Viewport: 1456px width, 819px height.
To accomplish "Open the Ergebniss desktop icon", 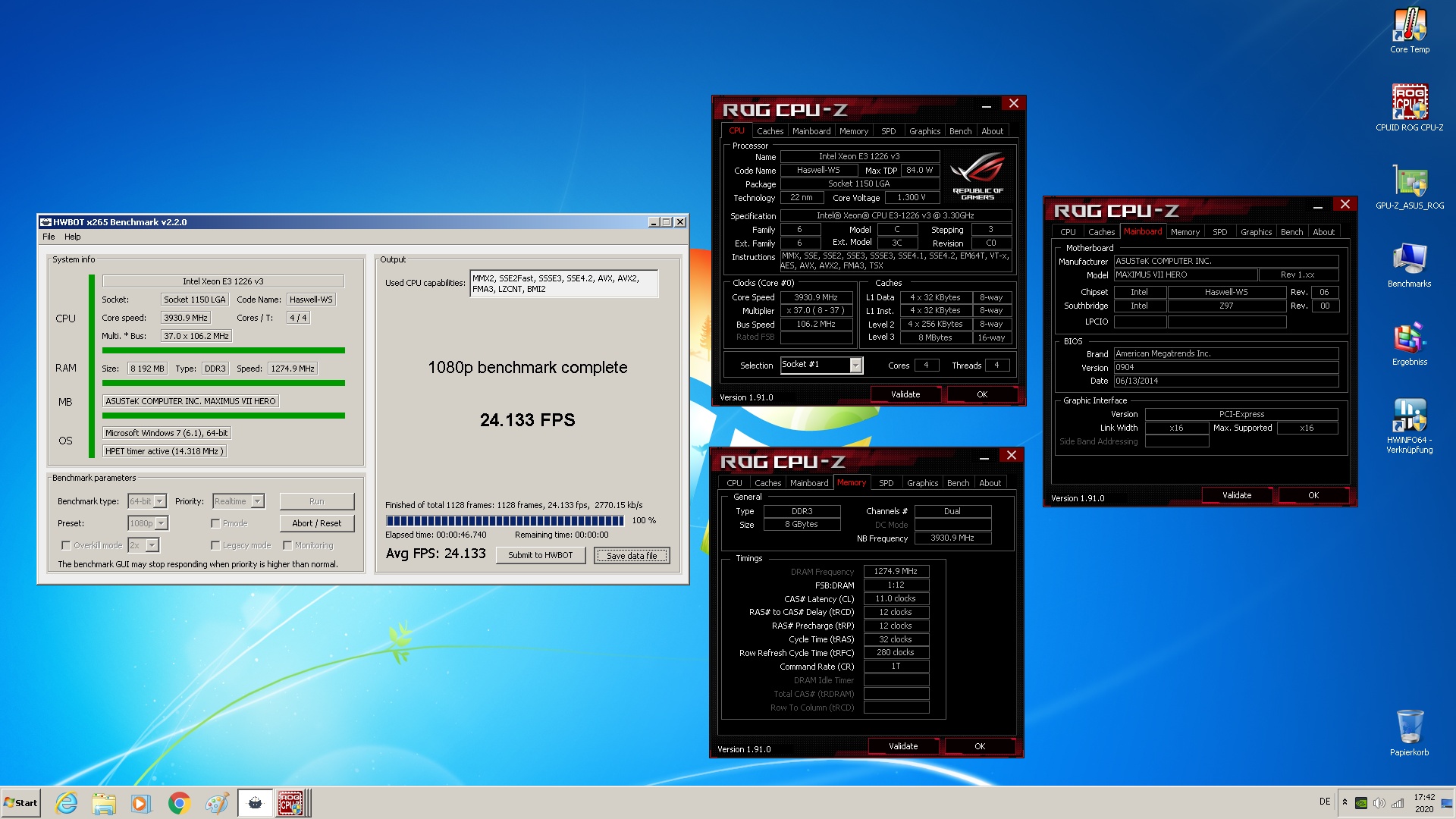I will tap(1409, 344).
